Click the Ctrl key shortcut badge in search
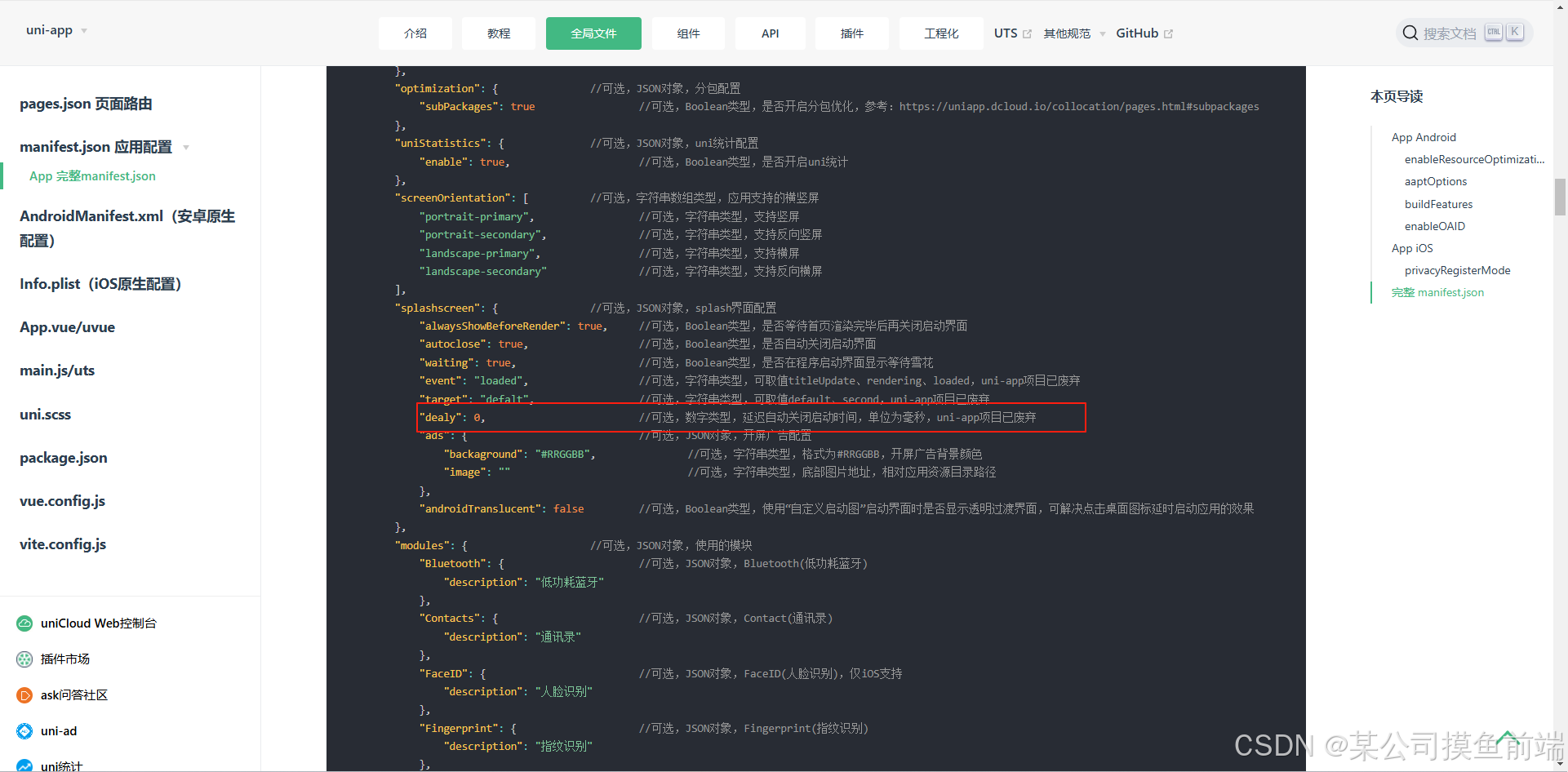The width and height of the screenshot is (1568, 772). (1494, 33)
